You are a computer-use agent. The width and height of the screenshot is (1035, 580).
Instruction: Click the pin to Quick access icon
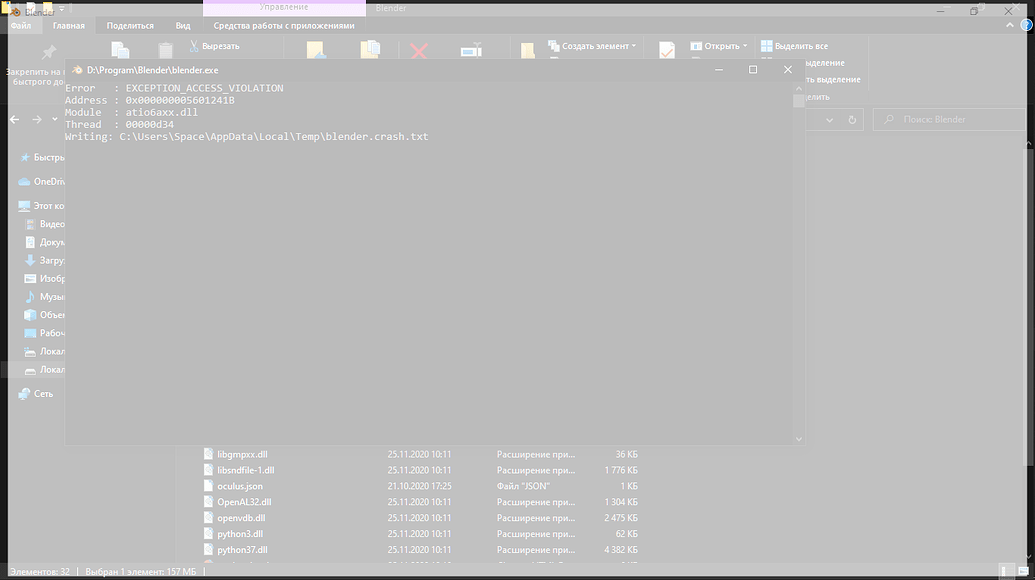[48, 51]
